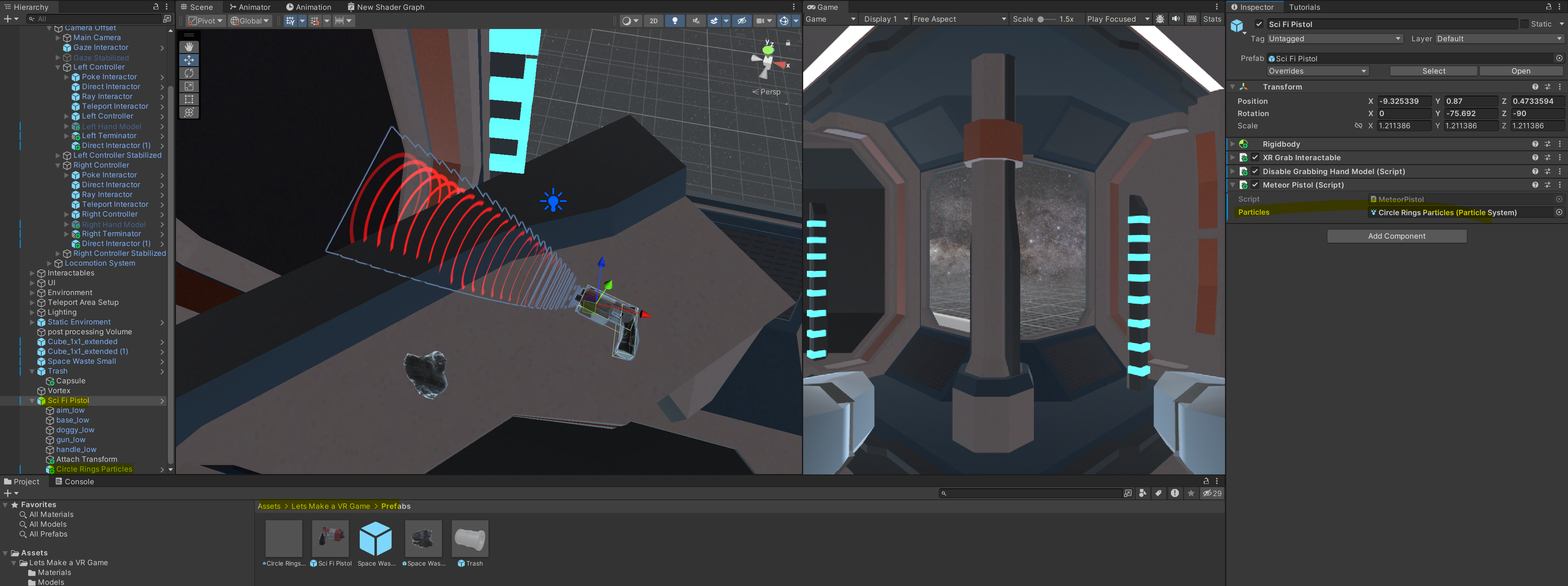
Task: Click the Game view Scale slider
Action: click(1046, 19)
